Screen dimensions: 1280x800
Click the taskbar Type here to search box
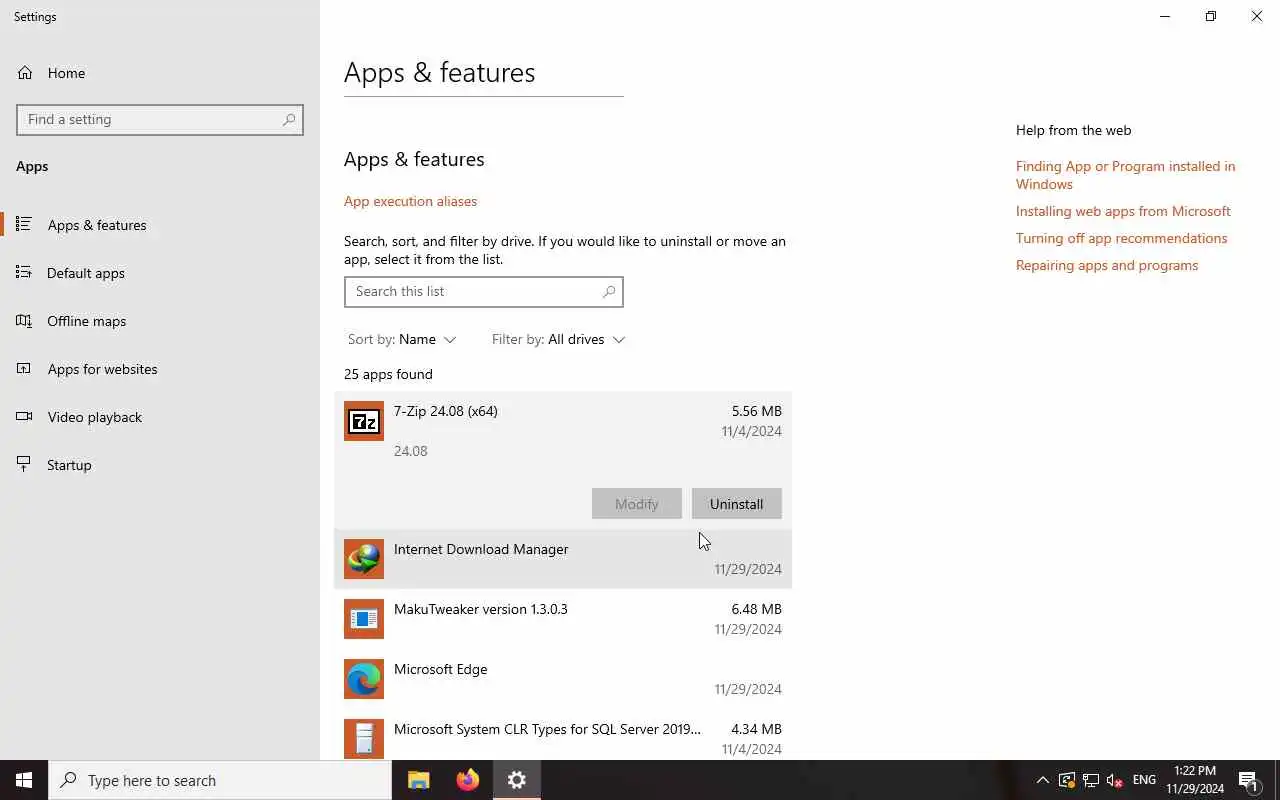(x=220, y=780)
